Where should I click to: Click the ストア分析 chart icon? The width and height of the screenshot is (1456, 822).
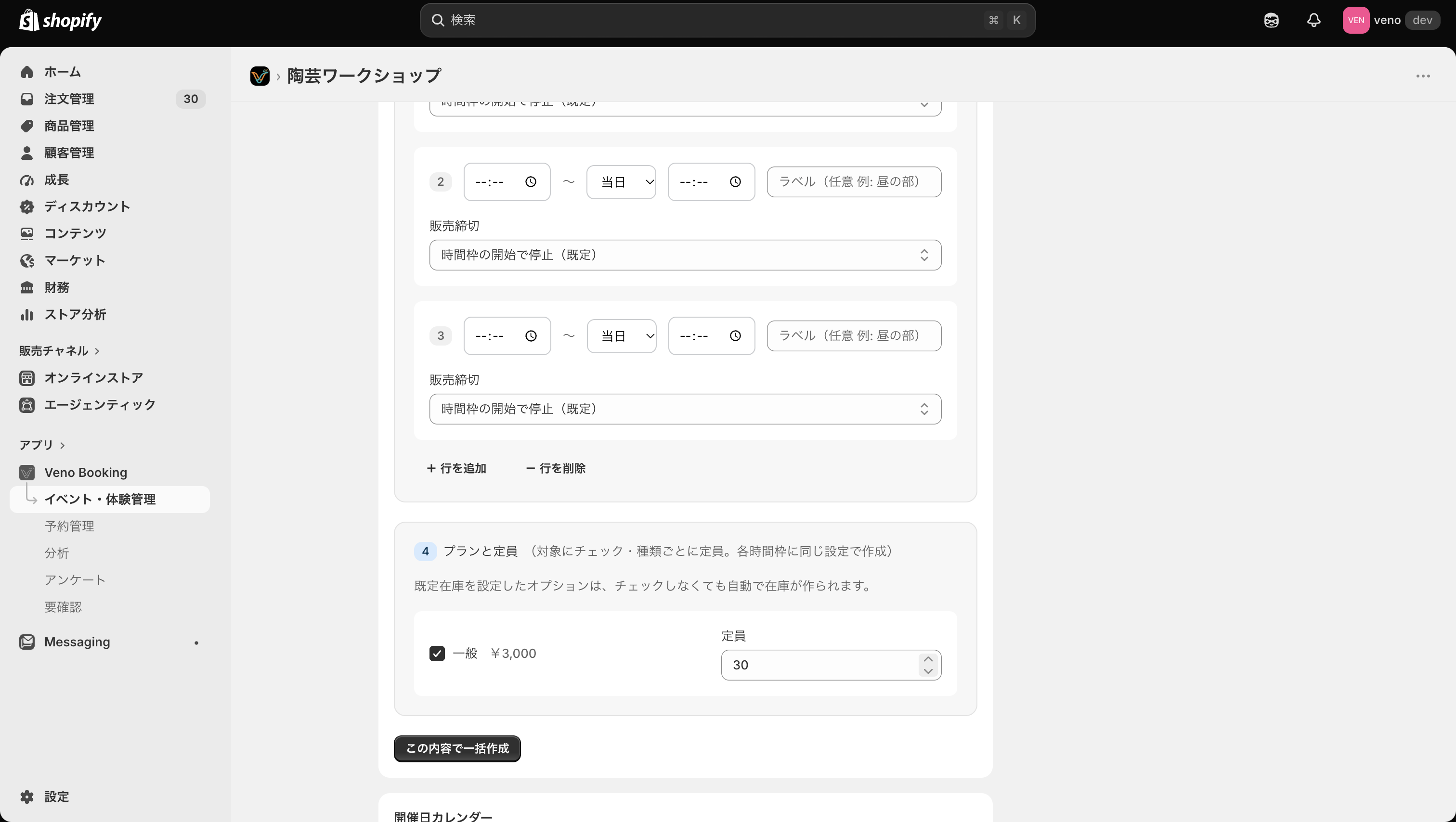click(x=26, y=315)
